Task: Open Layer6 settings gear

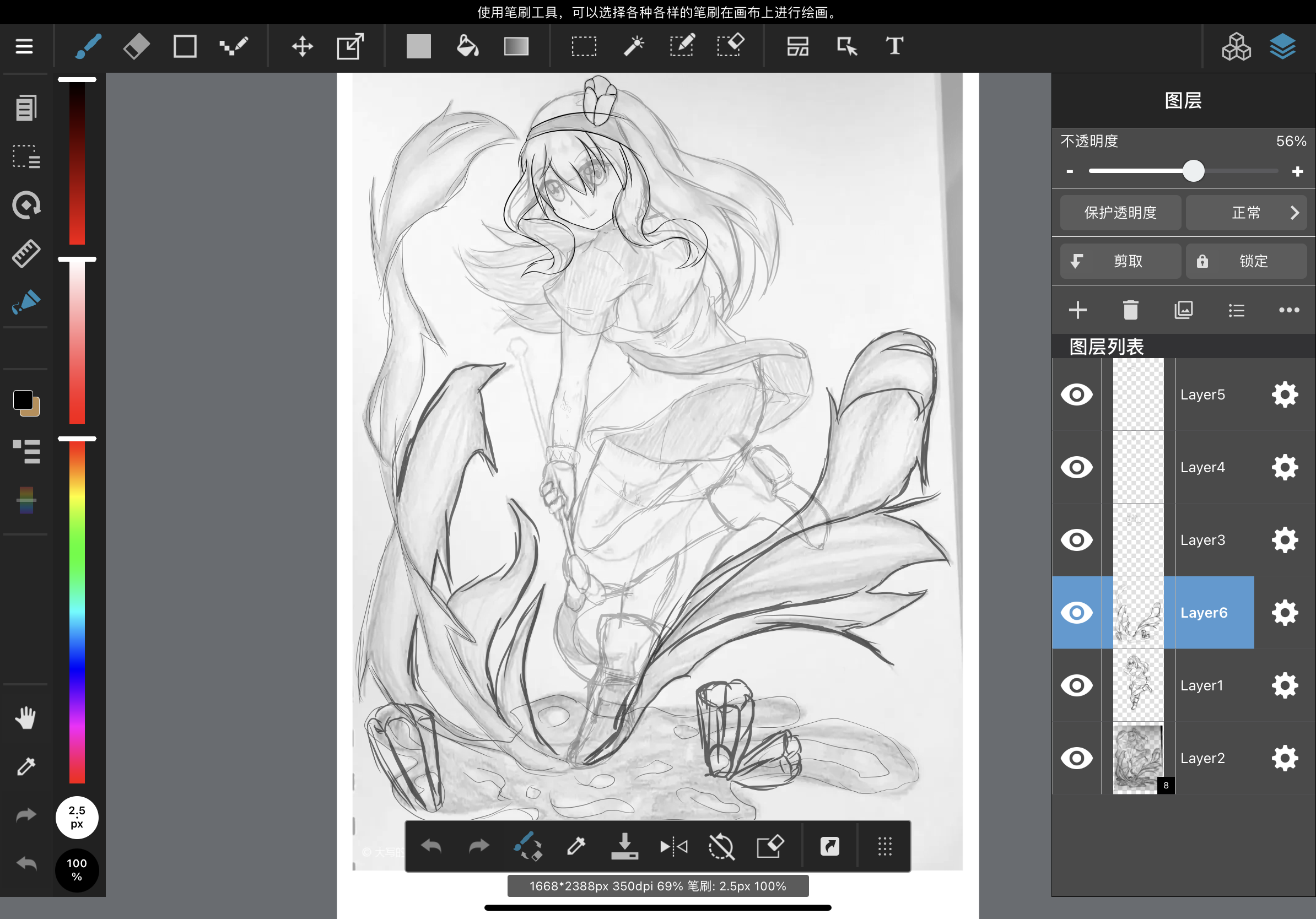Action: pyautogui.click(x=1285, y=613)
